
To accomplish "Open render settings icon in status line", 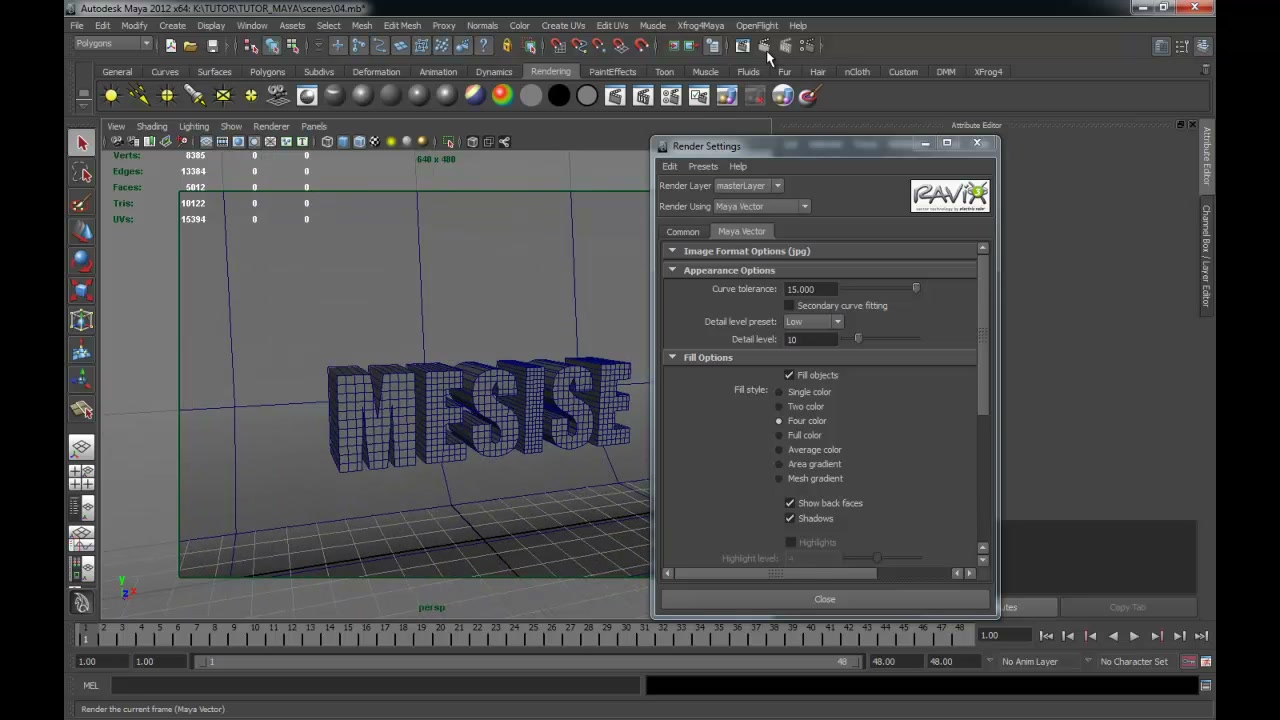I will click(807, 45).
